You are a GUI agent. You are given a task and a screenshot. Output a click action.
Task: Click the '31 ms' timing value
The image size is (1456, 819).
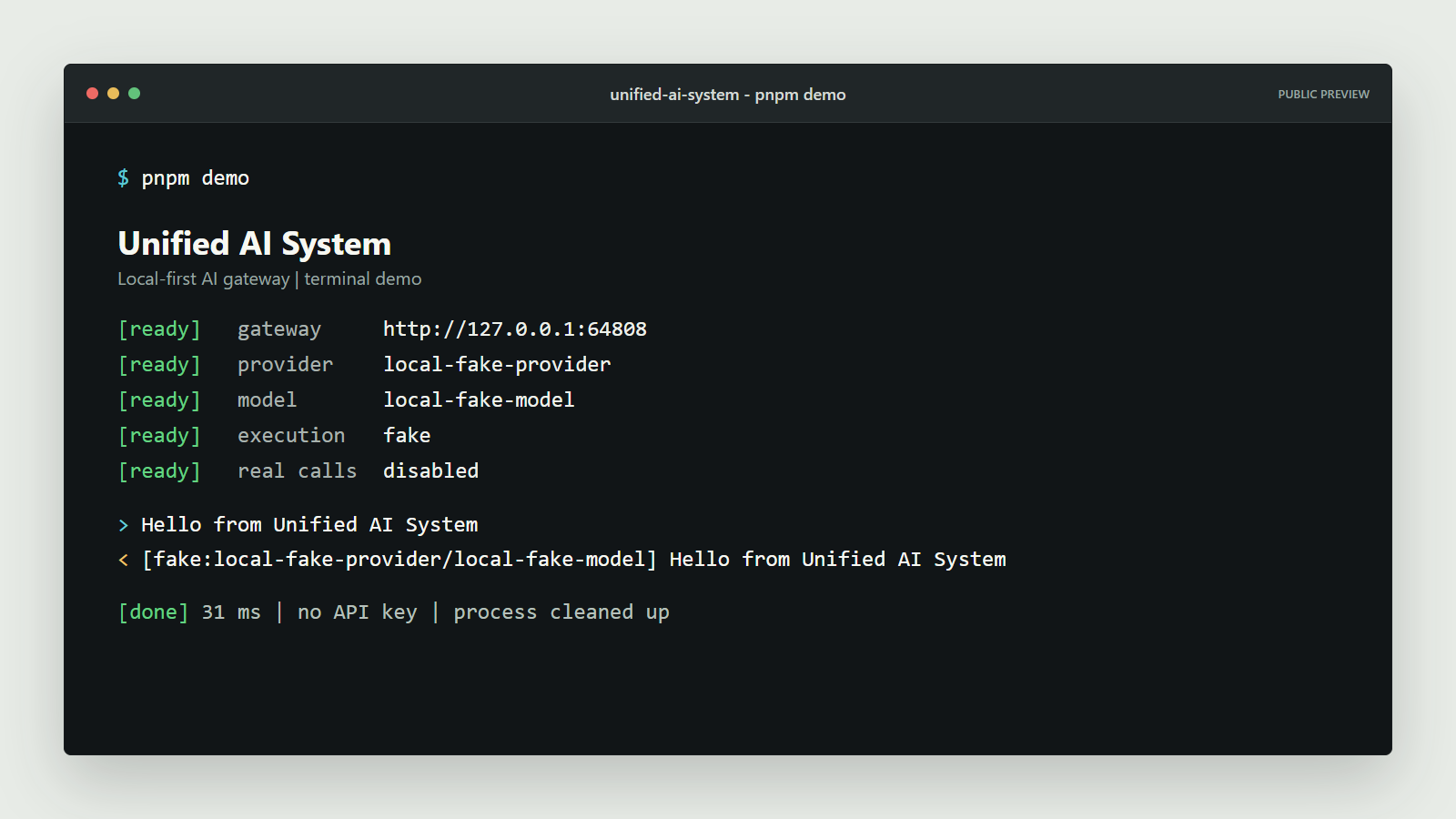pyautogui.click(x=231, y=612)
